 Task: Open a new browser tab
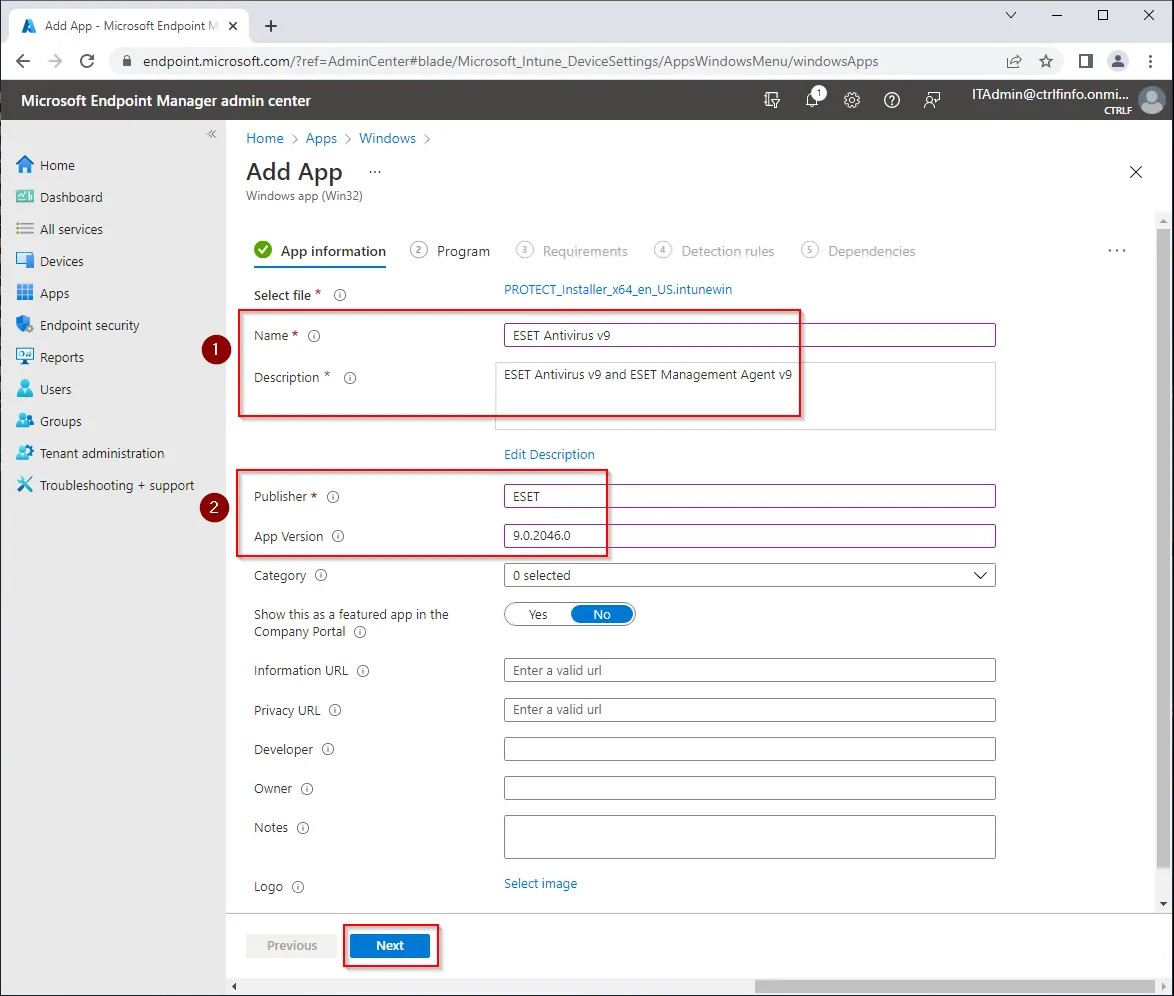[x=271, y=26]
